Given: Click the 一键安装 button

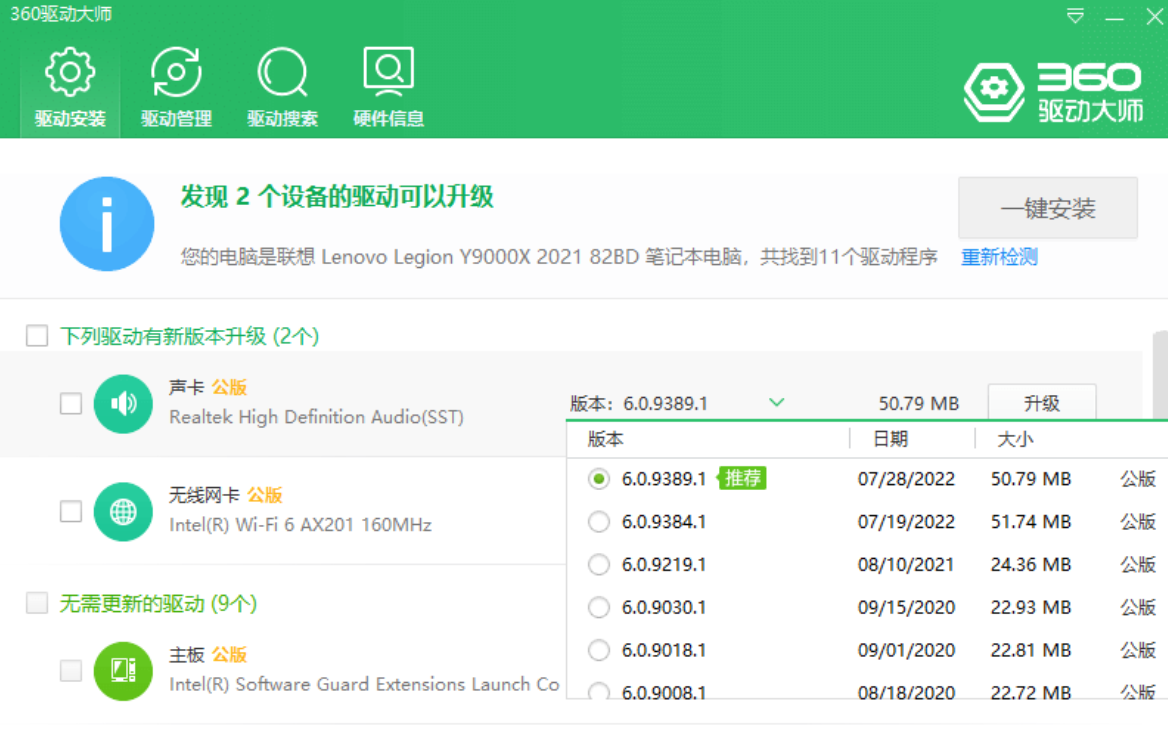Looking at the screenshot, I should tap(1047, 208).
